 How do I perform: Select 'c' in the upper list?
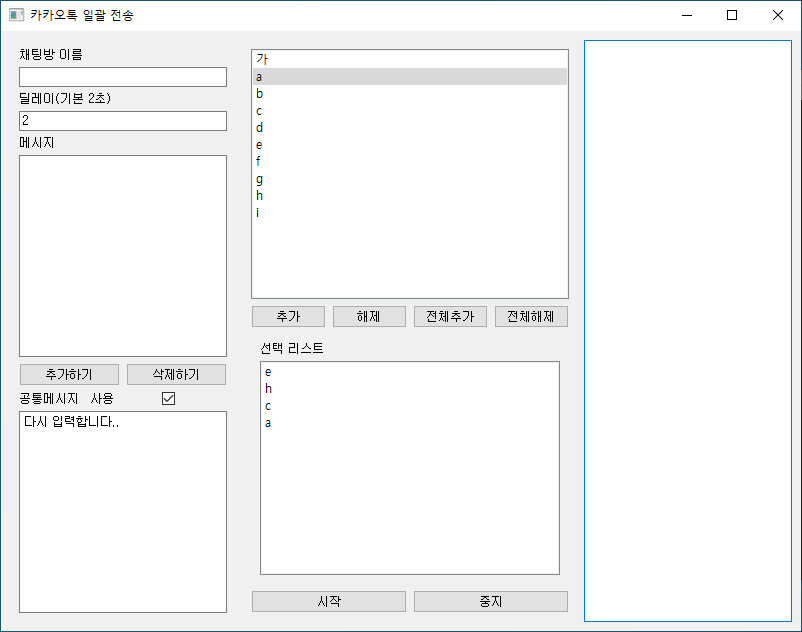410,110
